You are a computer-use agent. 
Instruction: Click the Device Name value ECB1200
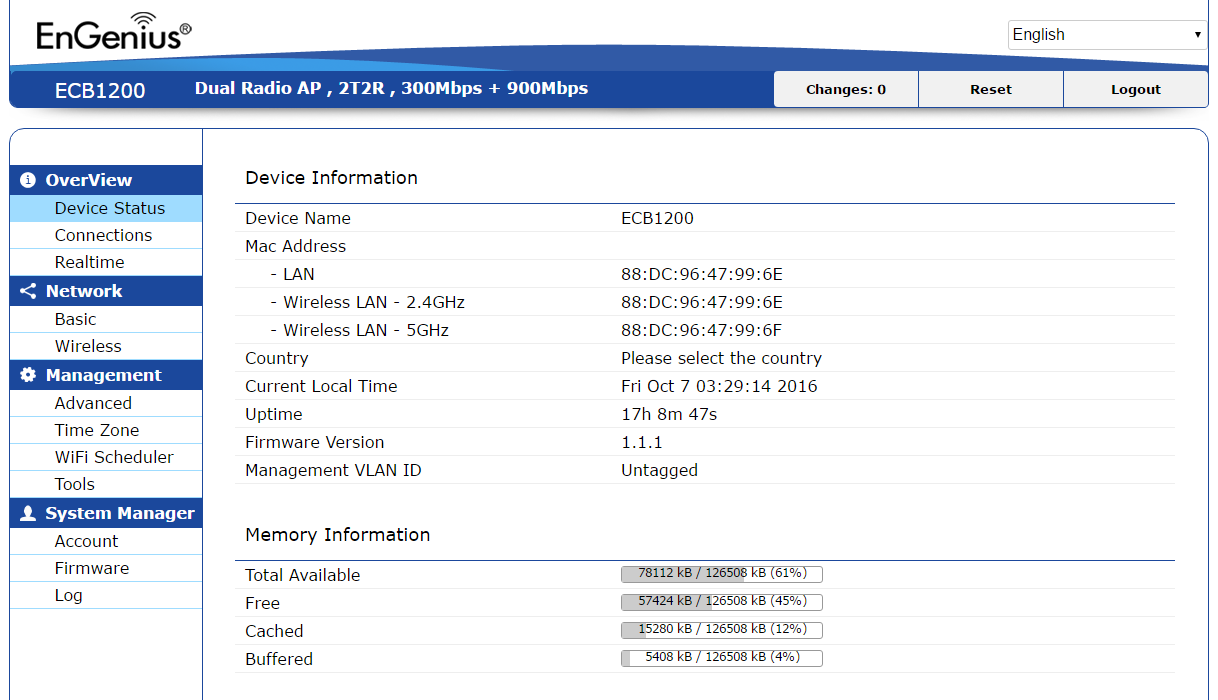pyautogui.click(x=657, y=218)
